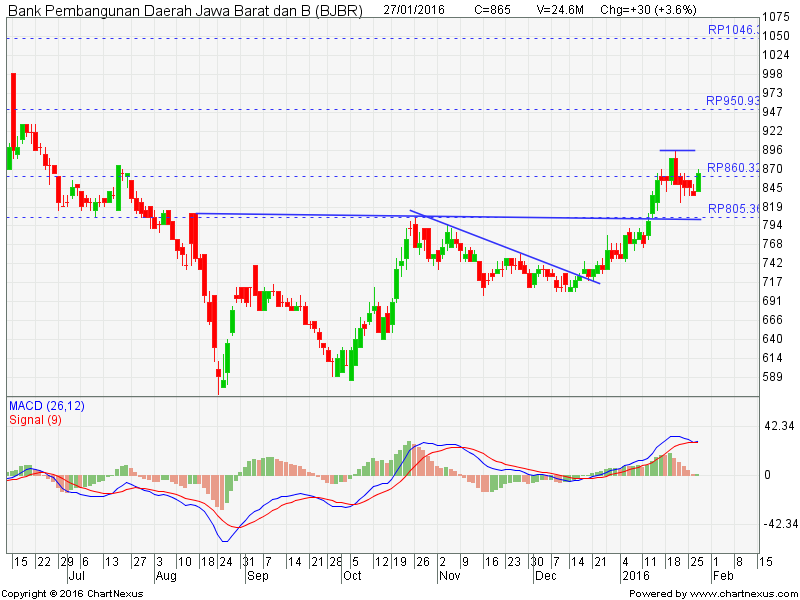The height and width of the screenshot is (600, 800).
Task: Click the Signal (9) indicator label
Action: pos(34,420)
